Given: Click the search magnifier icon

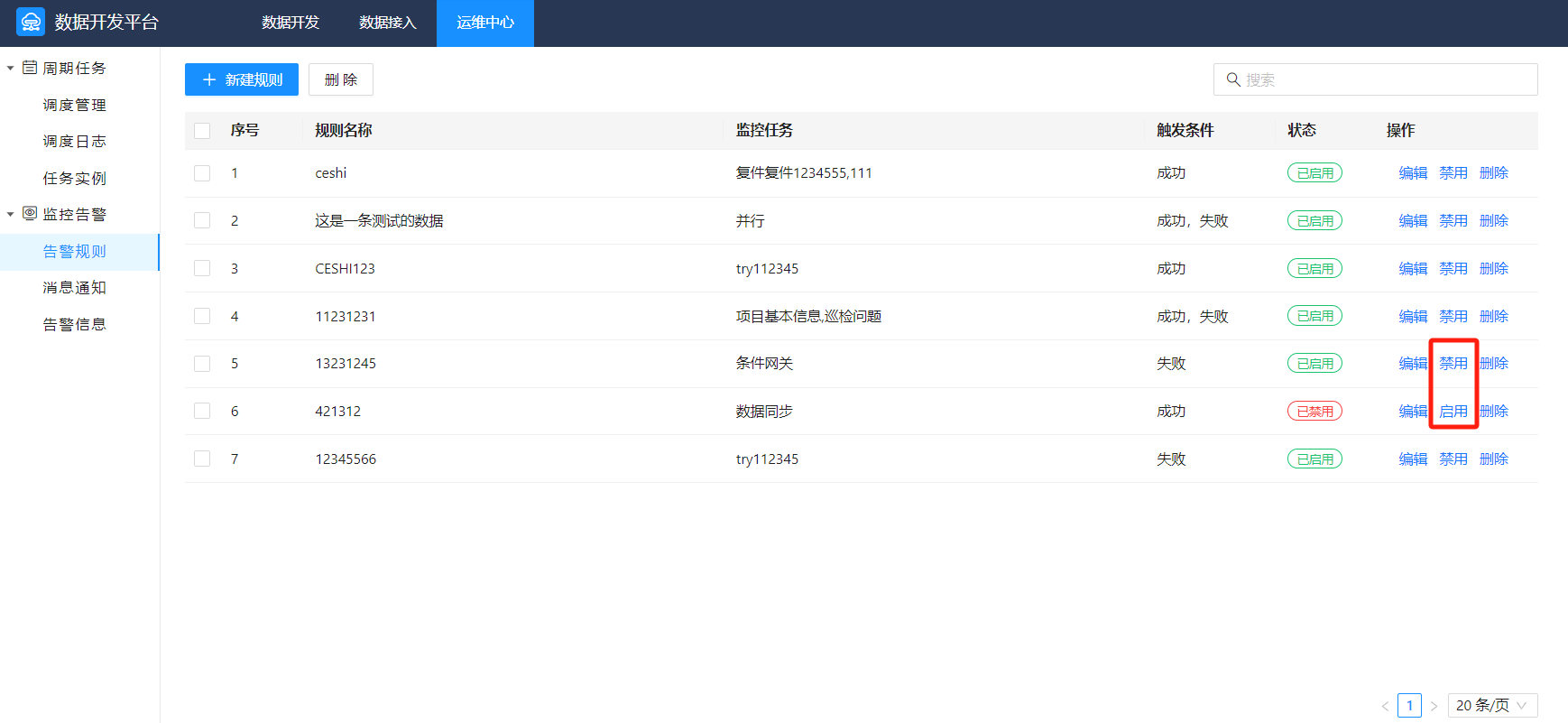Looking at the screenshot, I should 1233,79.
